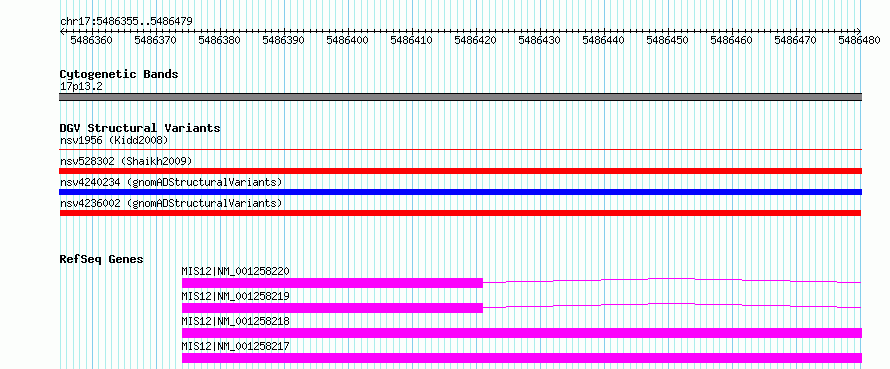Image resolution: width=890 pixels, height=369 pixels.
Task: Select ruler position 5486380
Action: tap(219, 40)
